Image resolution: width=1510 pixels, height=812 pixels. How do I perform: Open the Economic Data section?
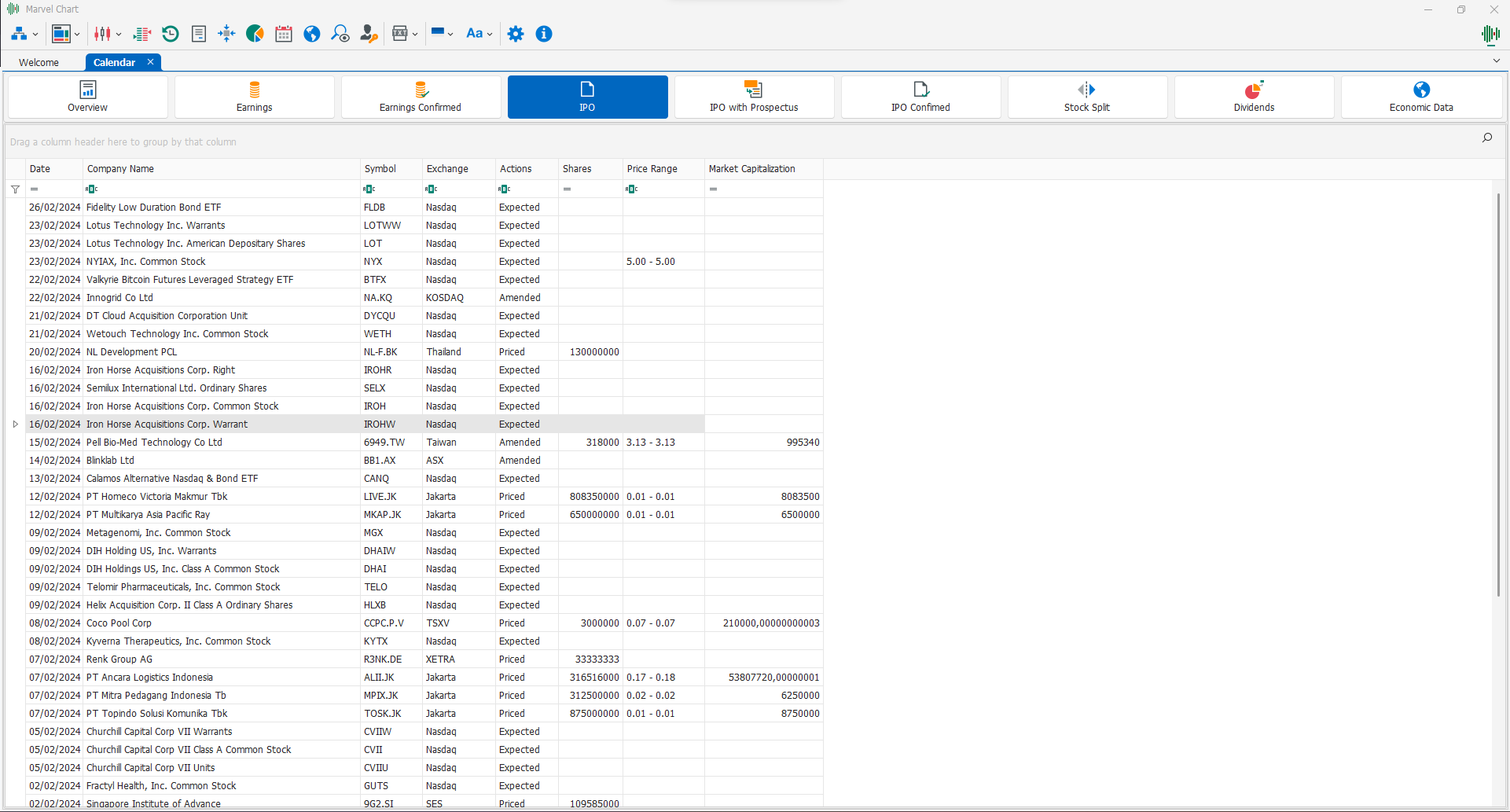(x=1421, y=97)
